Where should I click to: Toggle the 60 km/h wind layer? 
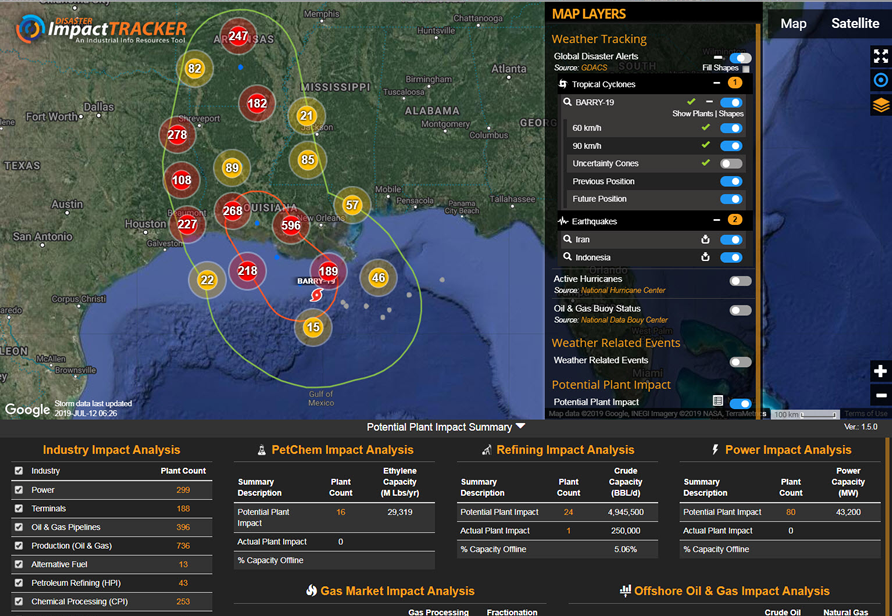(731, 128)
